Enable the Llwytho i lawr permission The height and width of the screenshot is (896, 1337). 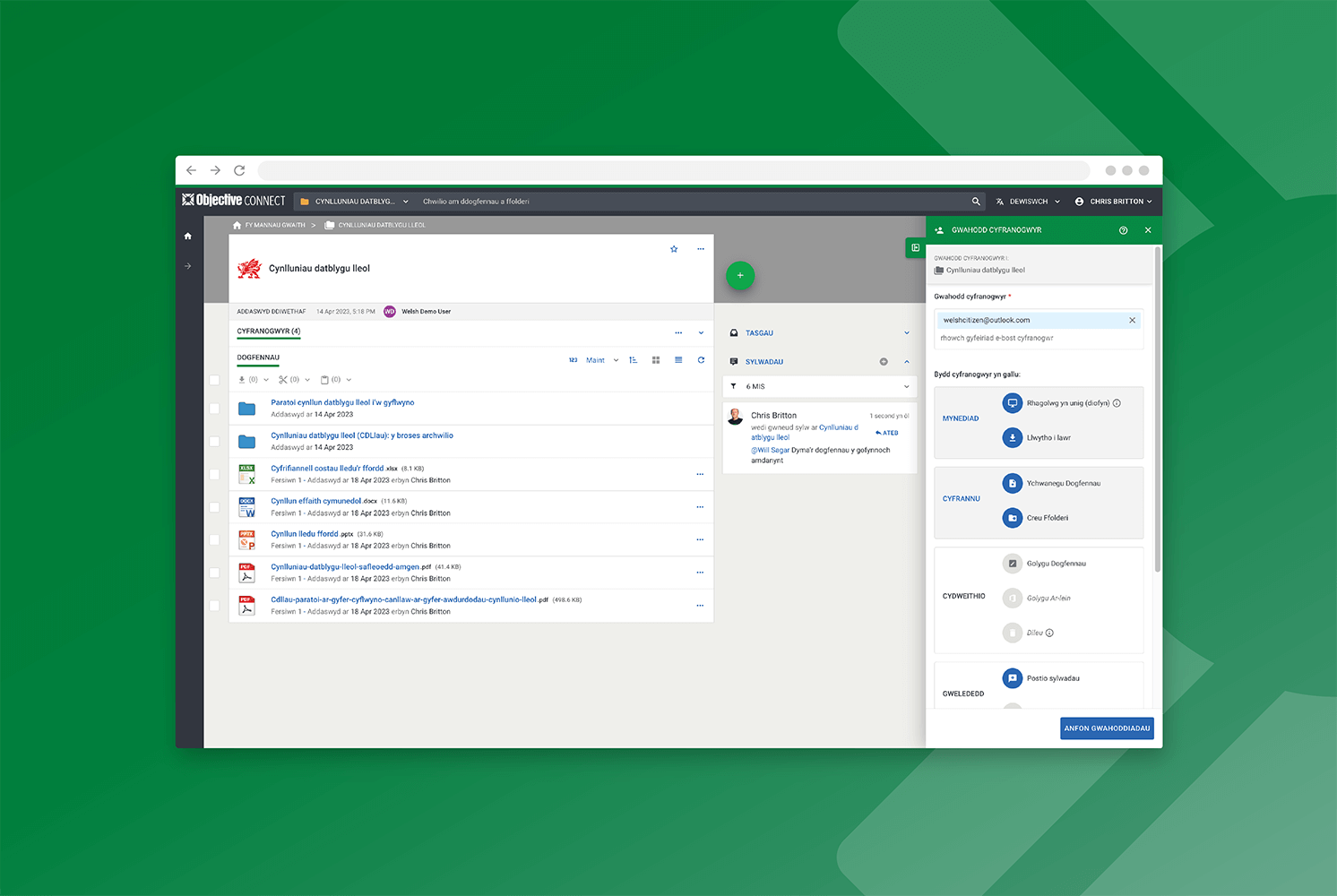click(x=1012, y=438)
